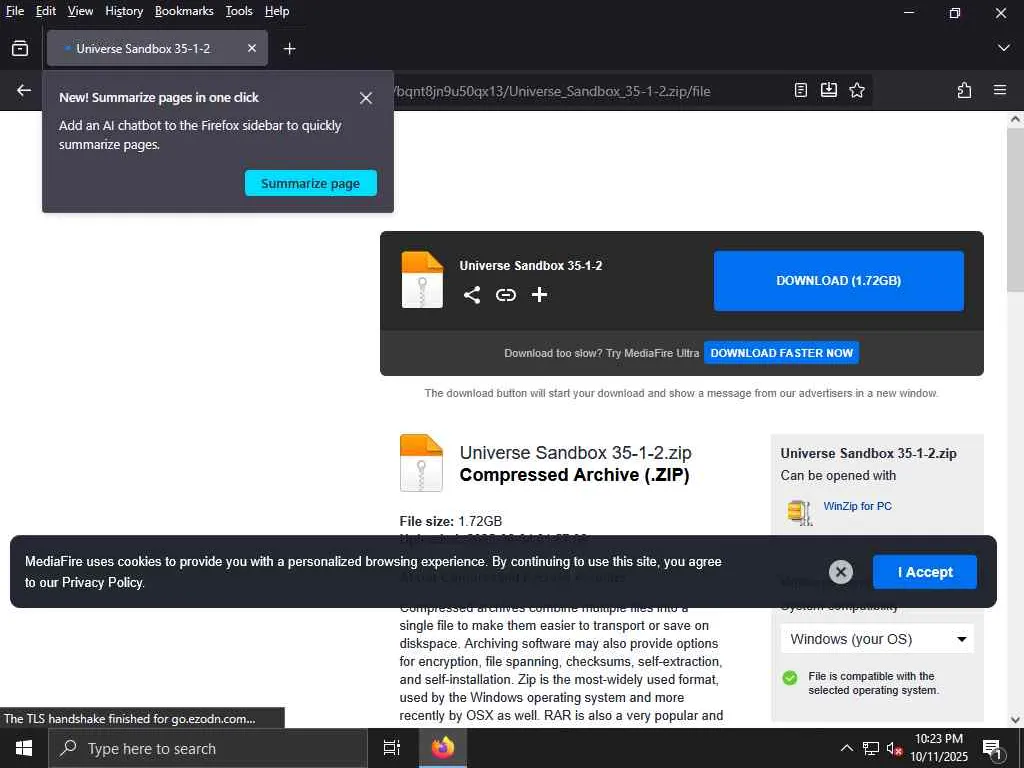Show hidden system tray icons
The image size is (1024, 768).
tap(846, 748)
